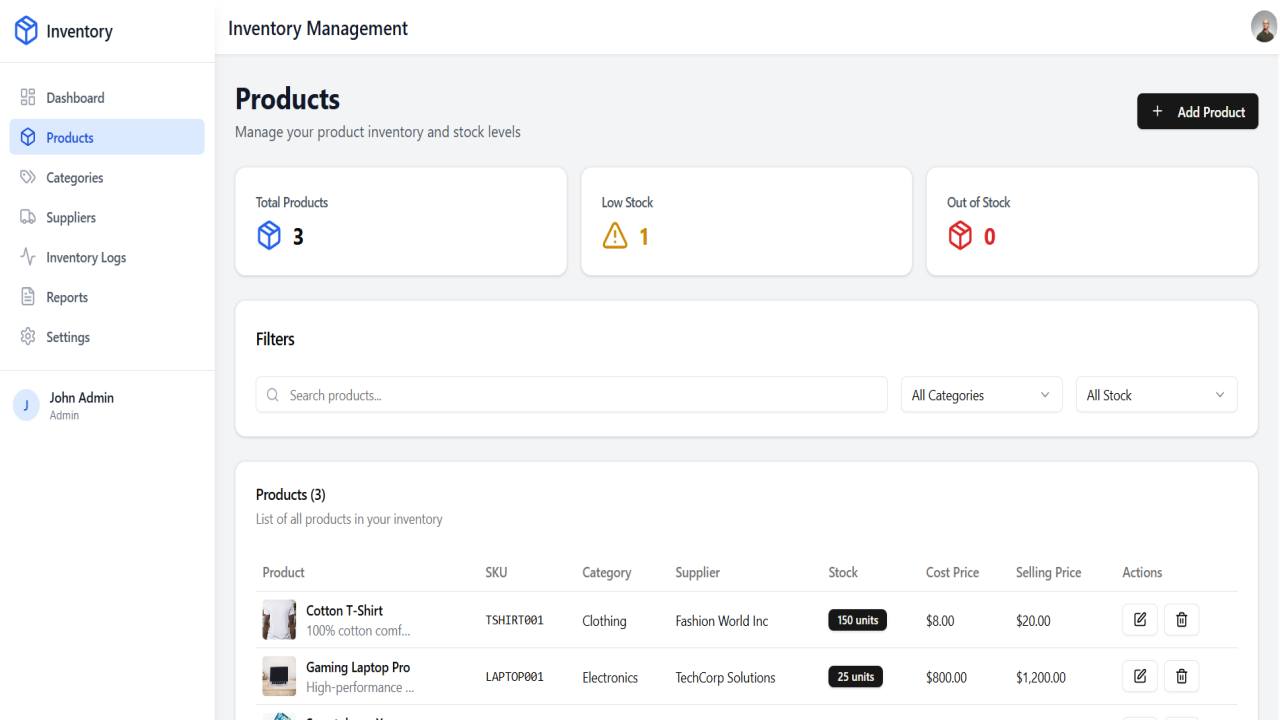Click the Add Product button
Screen dimensions: 1280x720
(x=1197, y=112)
